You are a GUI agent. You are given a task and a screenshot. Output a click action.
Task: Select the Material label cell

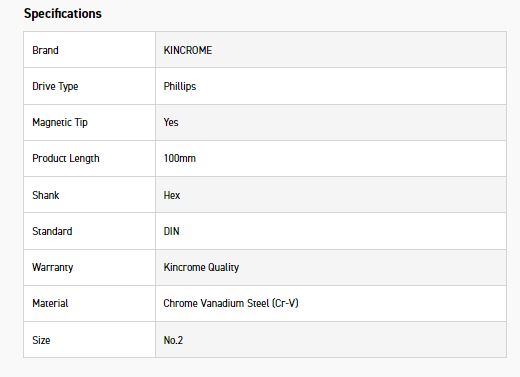click(x=89, y=303)
